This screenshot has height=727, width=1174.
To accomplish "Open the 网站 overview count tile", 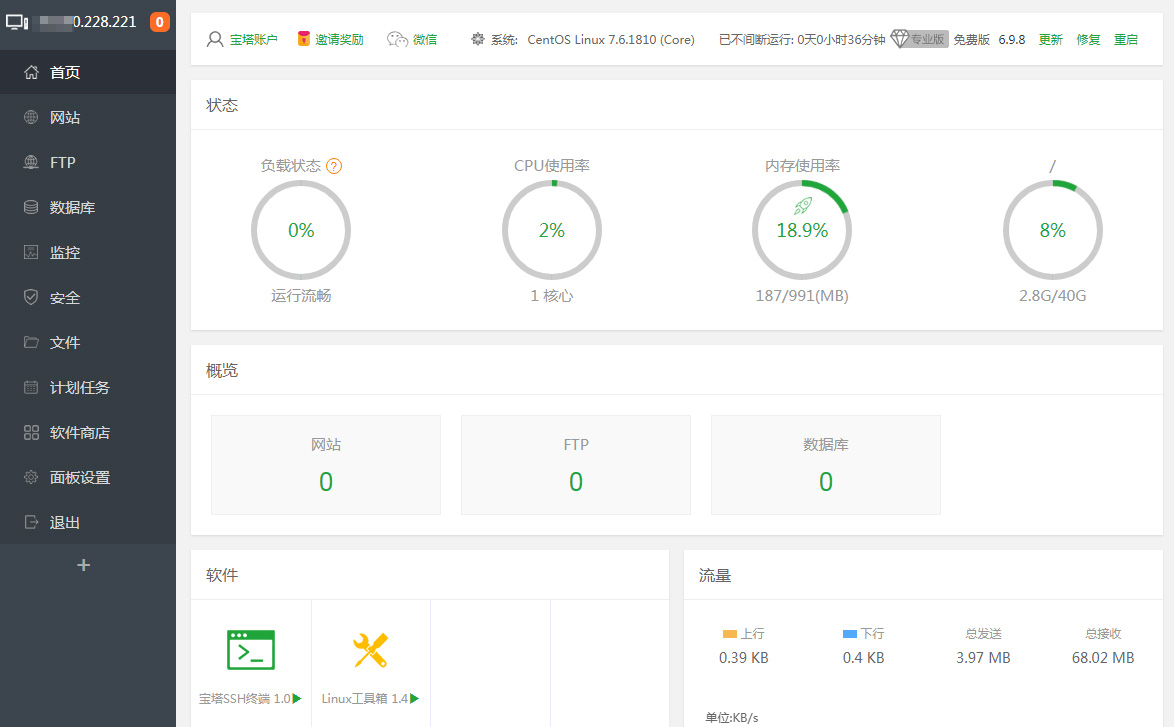I will coord(326,465).
